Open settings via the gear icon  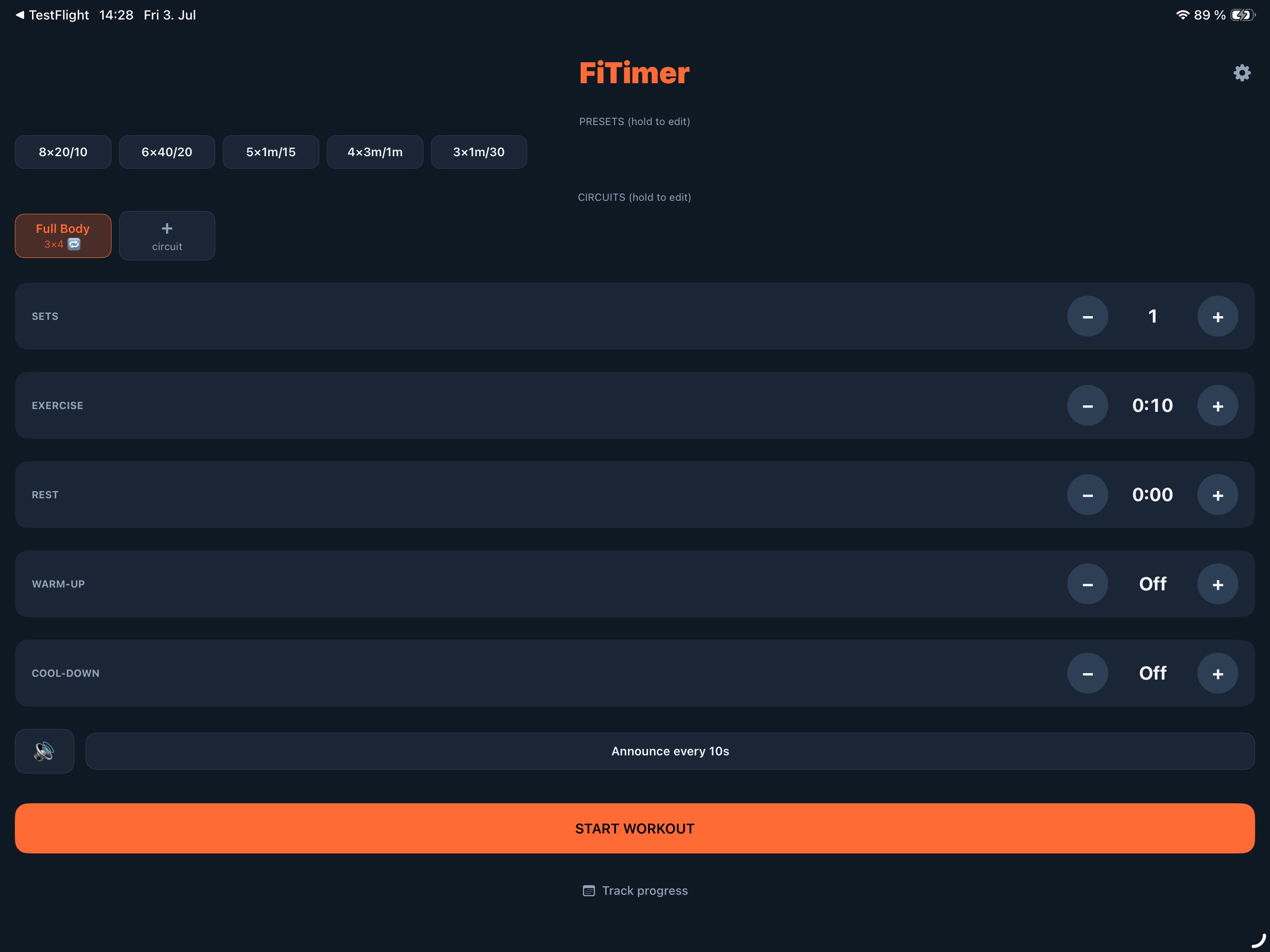point(1242,73)
